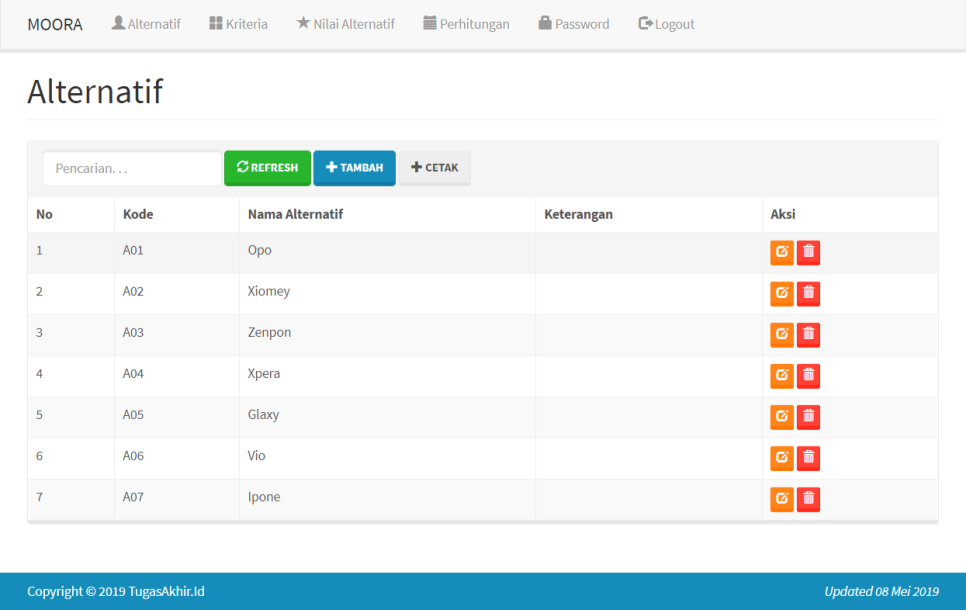Open the Logout icon in the navbar
The width and height of the screenshot is (966, 610).
pyautogui.click(x=644, y=23)
